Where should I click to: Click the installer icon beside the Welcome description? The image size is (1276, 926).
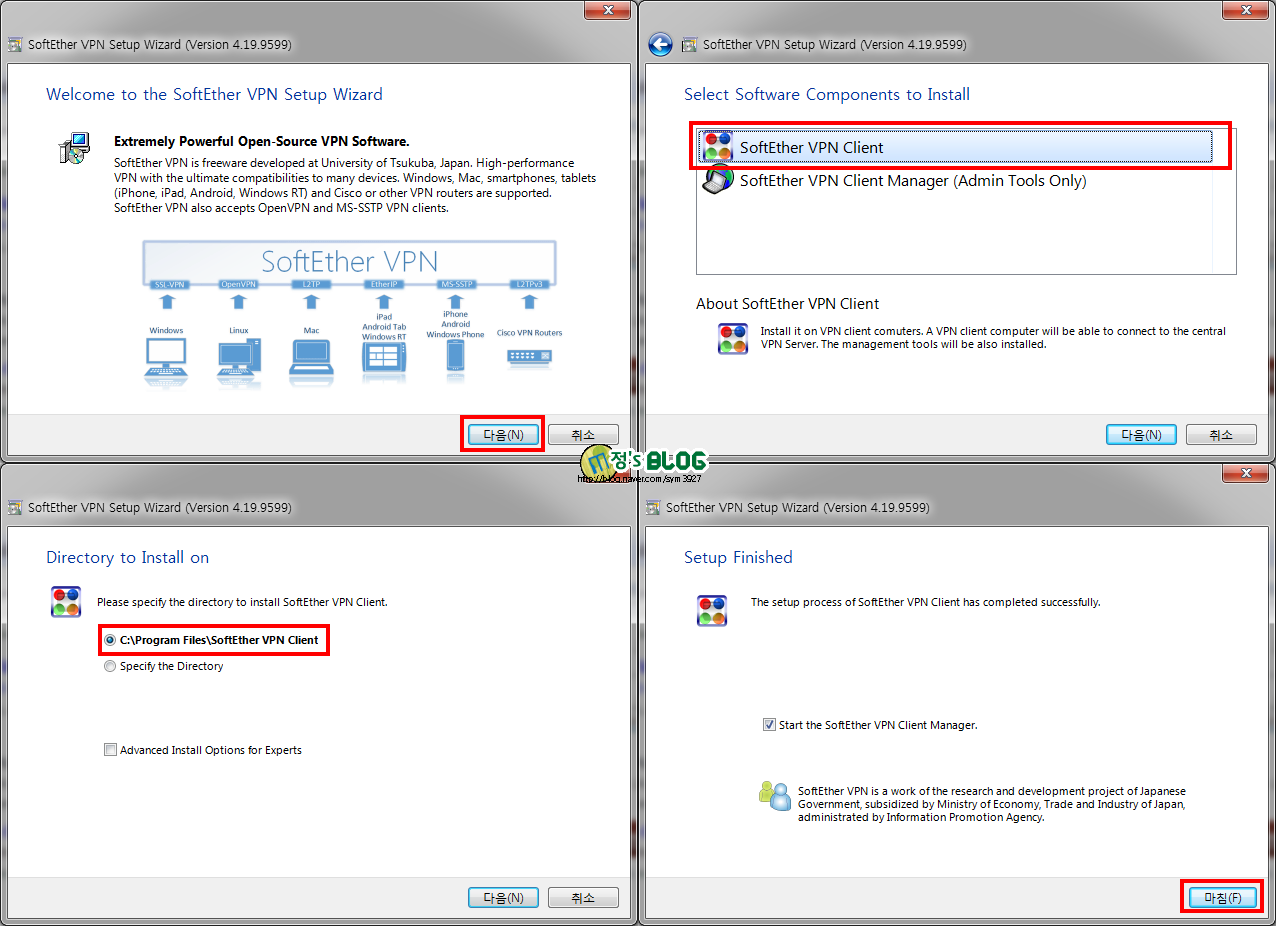pos(74,148)
